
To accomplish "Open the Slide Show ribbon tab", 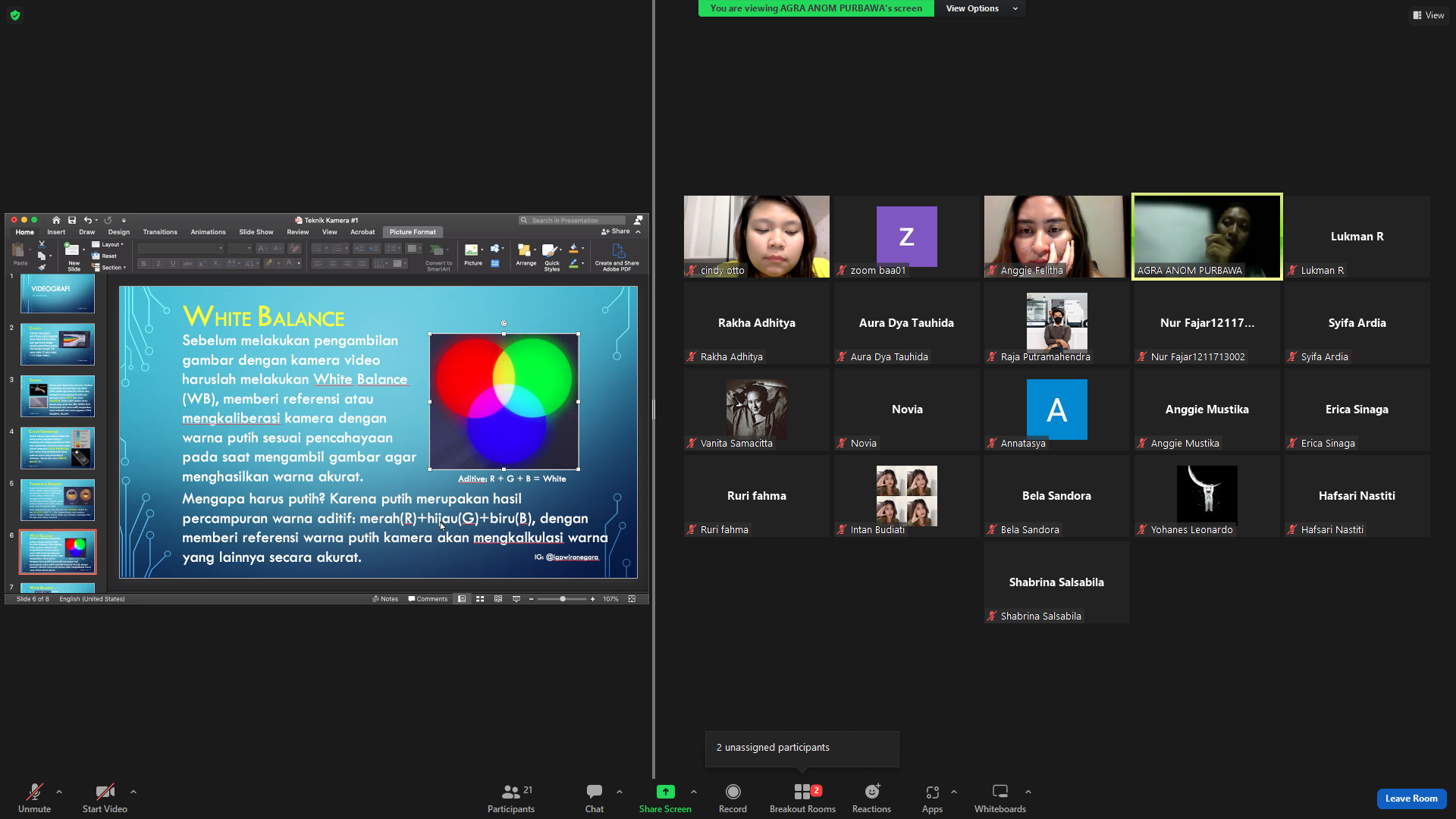I will point(256,232).
